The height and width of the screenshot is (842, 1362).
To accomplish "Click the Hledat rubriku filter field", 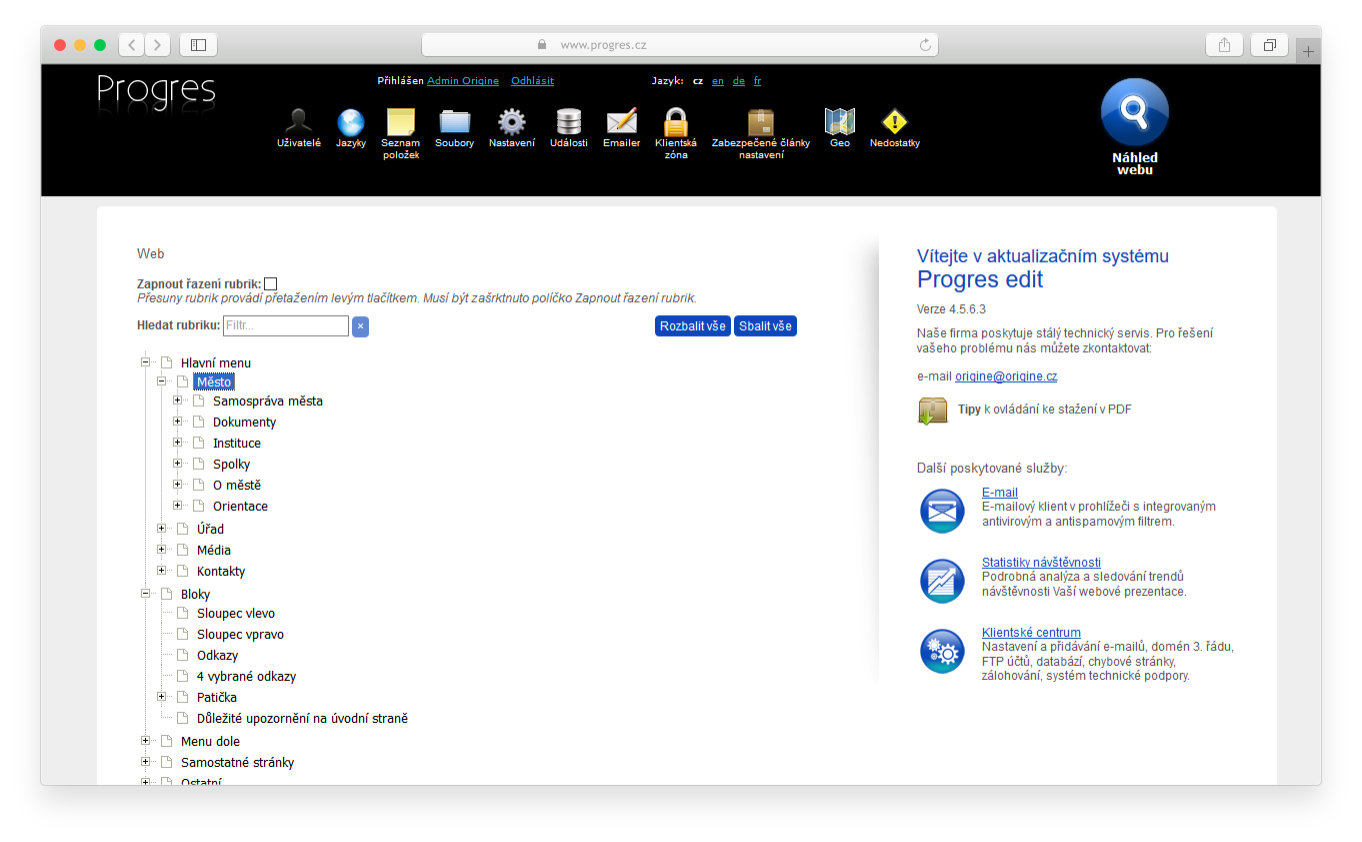I will tap(285, 326).
